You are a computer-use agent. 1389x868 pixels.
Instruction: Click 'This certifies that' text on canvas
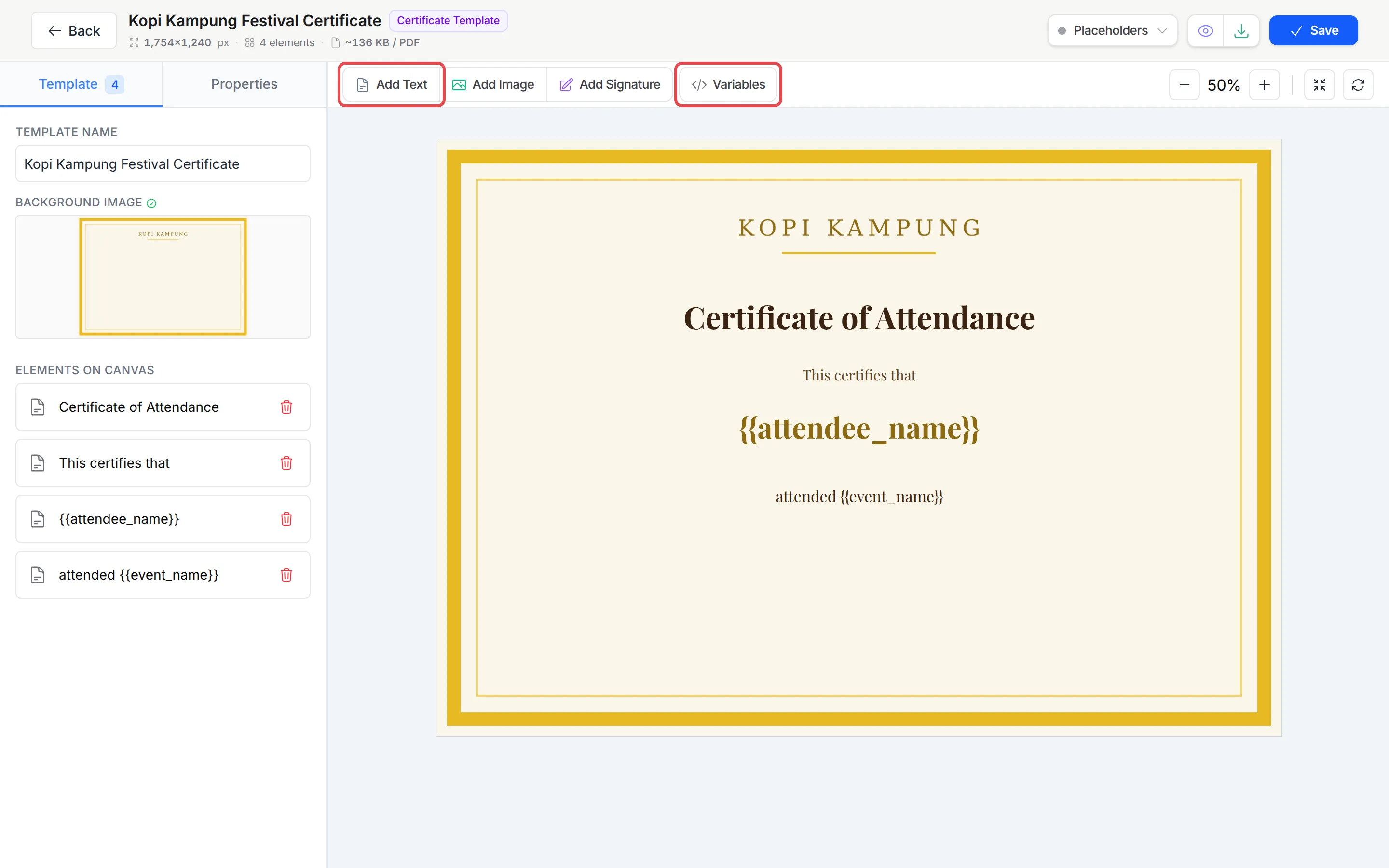[859, 376]
